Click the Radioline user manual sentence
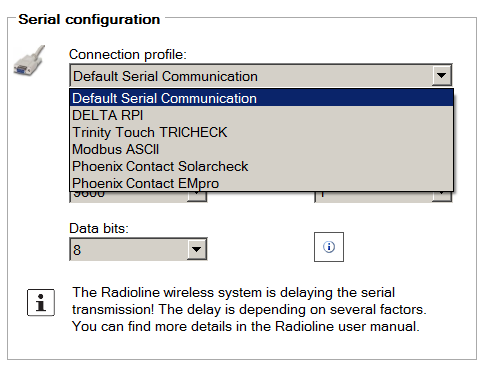The image size is (490, 366). pos(246,326)
